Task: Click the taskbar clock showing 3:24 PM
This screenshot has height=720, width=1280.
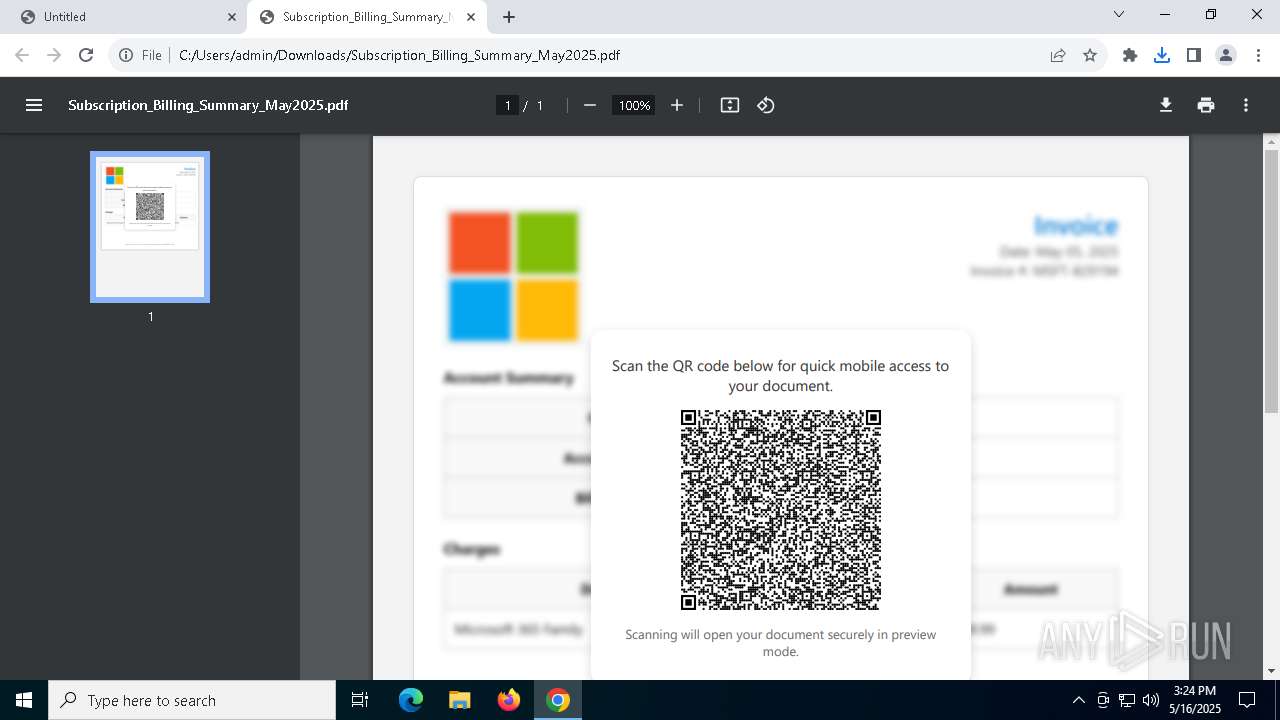Action: [x=1195, y=700]
